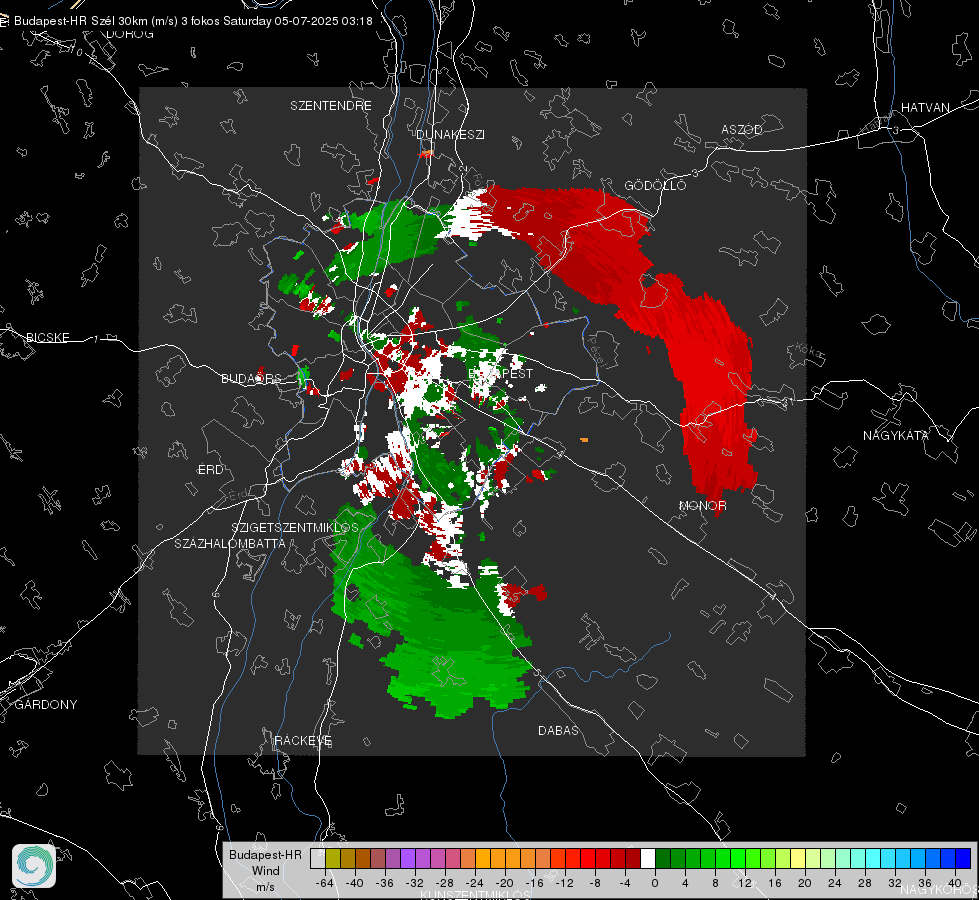
Task: Click the BICSKE label
Action: click(47, 337)
